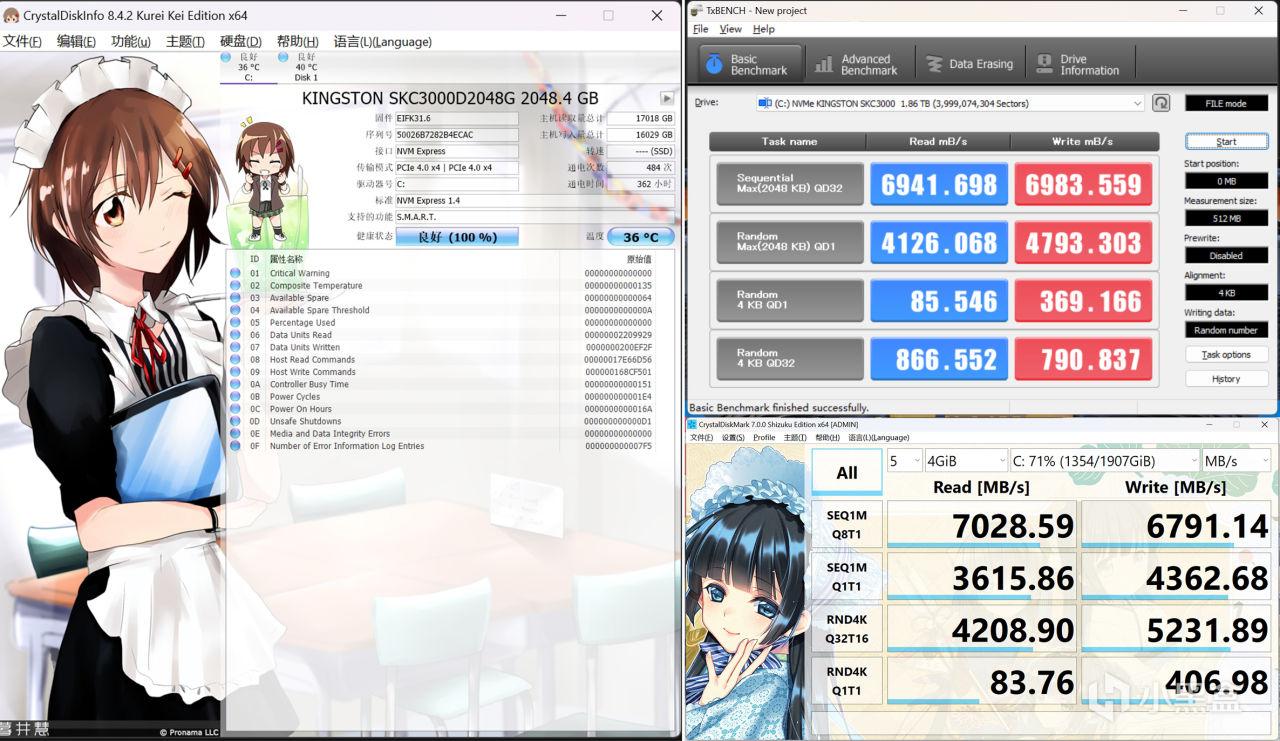This screenshot has height=741, width=1280.
Task: Click the status orb for Composite Temperature row
Action: [x=235, y=286]
